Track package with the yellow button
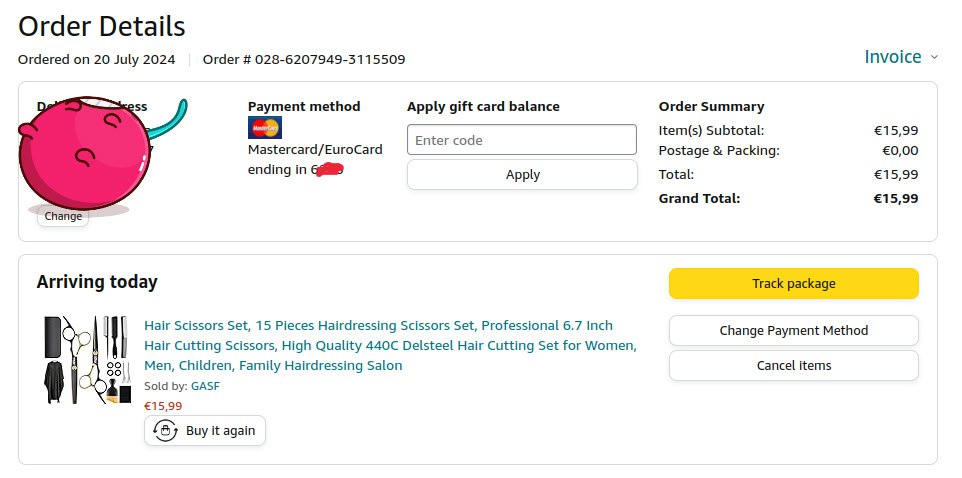The image size is (962, 478). pos(793,283)
